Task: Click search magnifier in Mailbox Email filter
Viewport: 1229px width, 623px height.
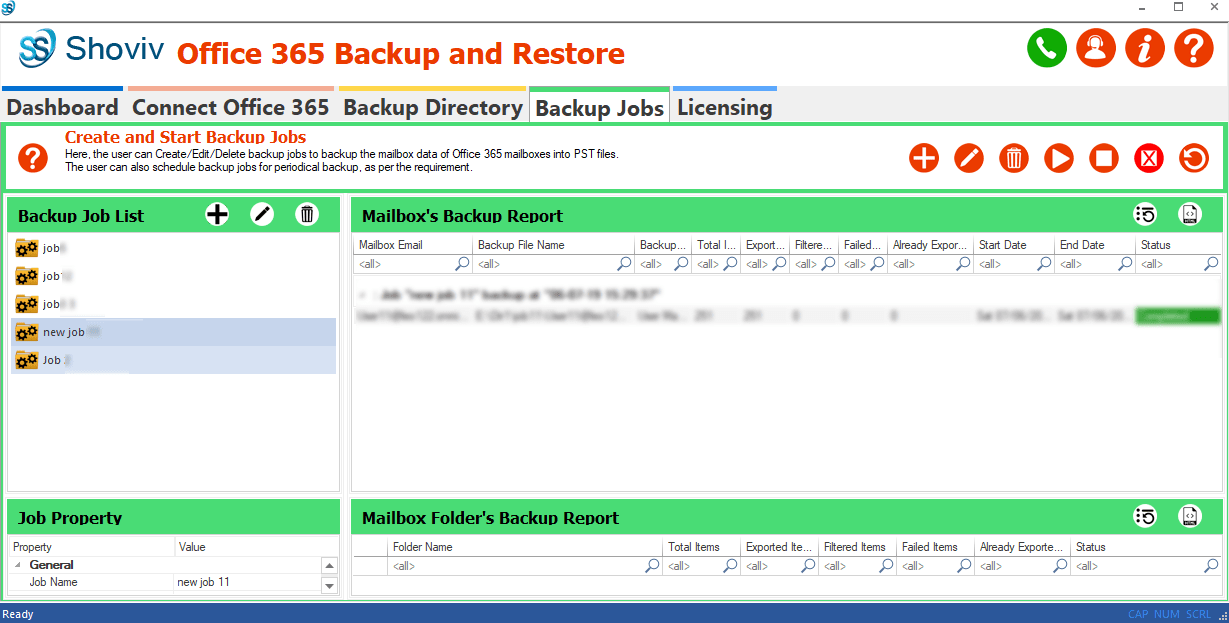Action: (462, 264)
